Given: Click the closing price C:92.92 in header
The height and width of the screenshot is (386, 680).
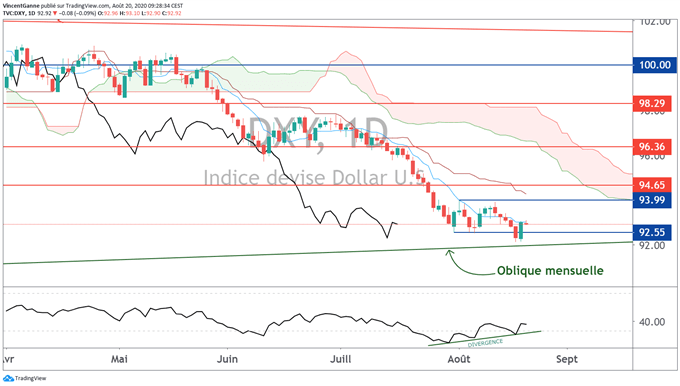Looking at the screenshot, I should pyautogui.click(x=171, y=13).
